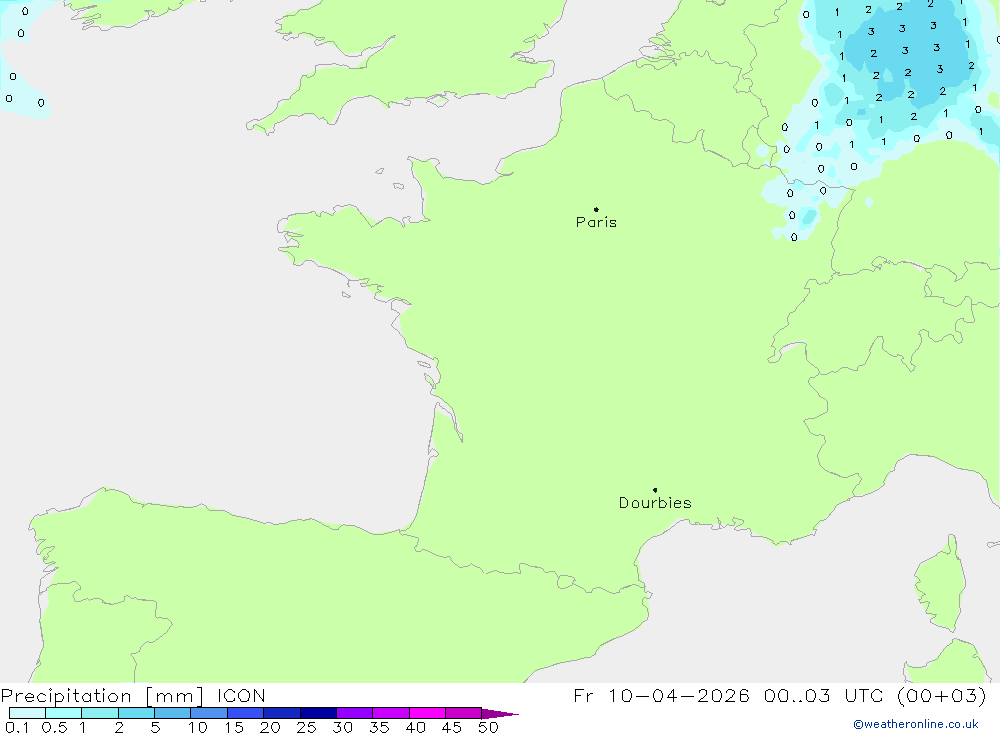Pick the 2–5 mm legend swatch

(x=136, y=713)
